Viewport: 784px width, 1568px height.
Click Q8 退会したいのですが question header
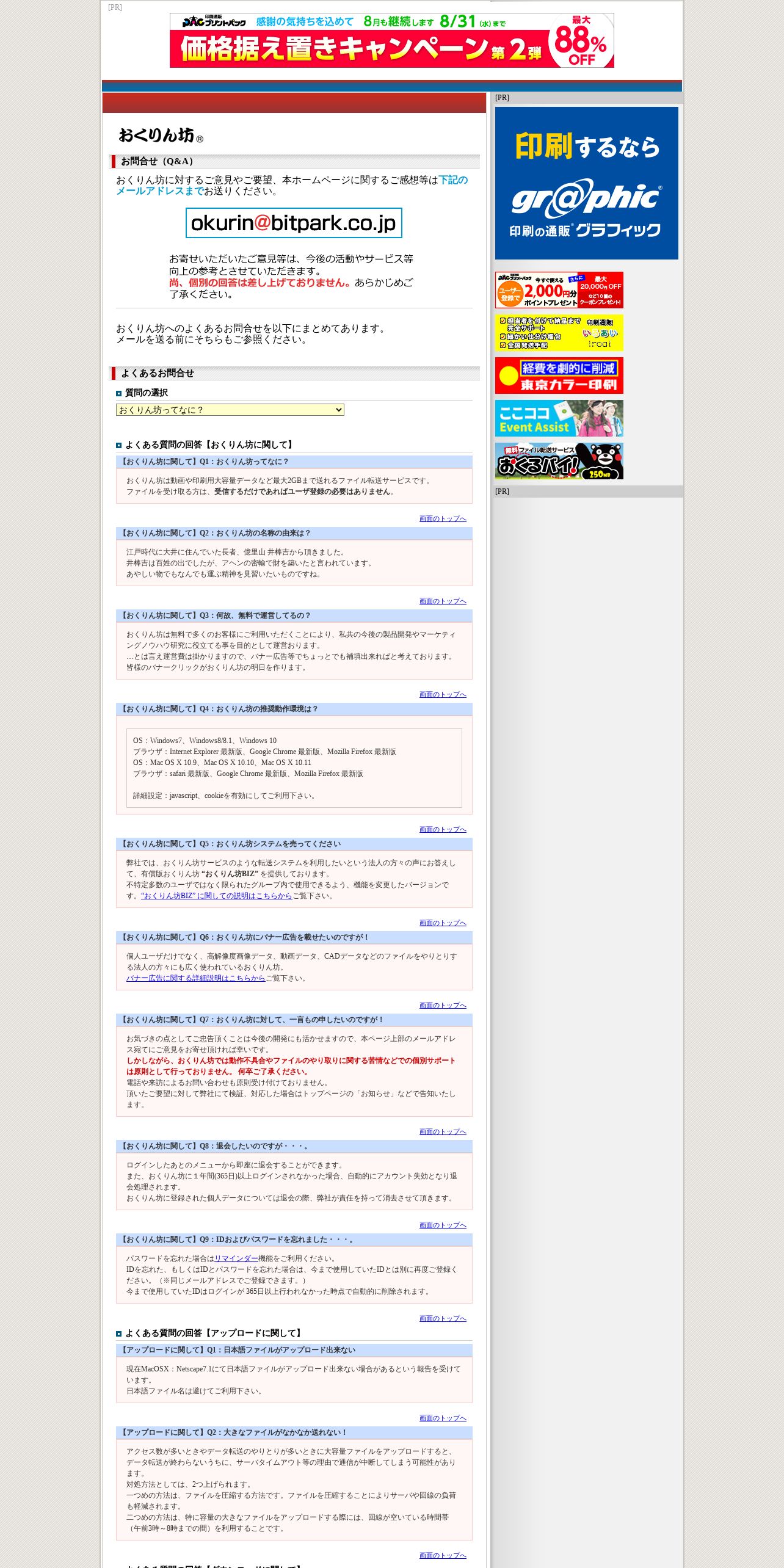(294, 1146)
